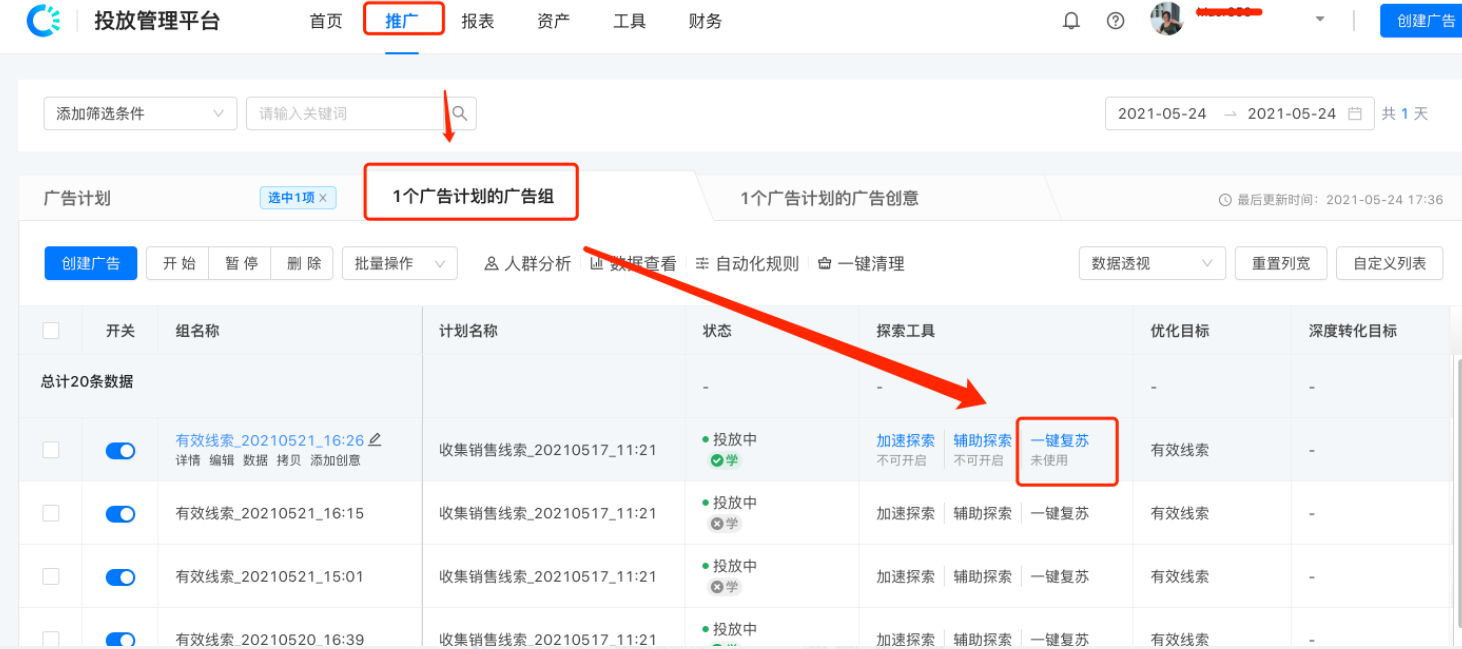Open the 批量操作 batch operations dropdown
Image resolution: width=1462 pixels, height=649 pixels.
point(399,263)
